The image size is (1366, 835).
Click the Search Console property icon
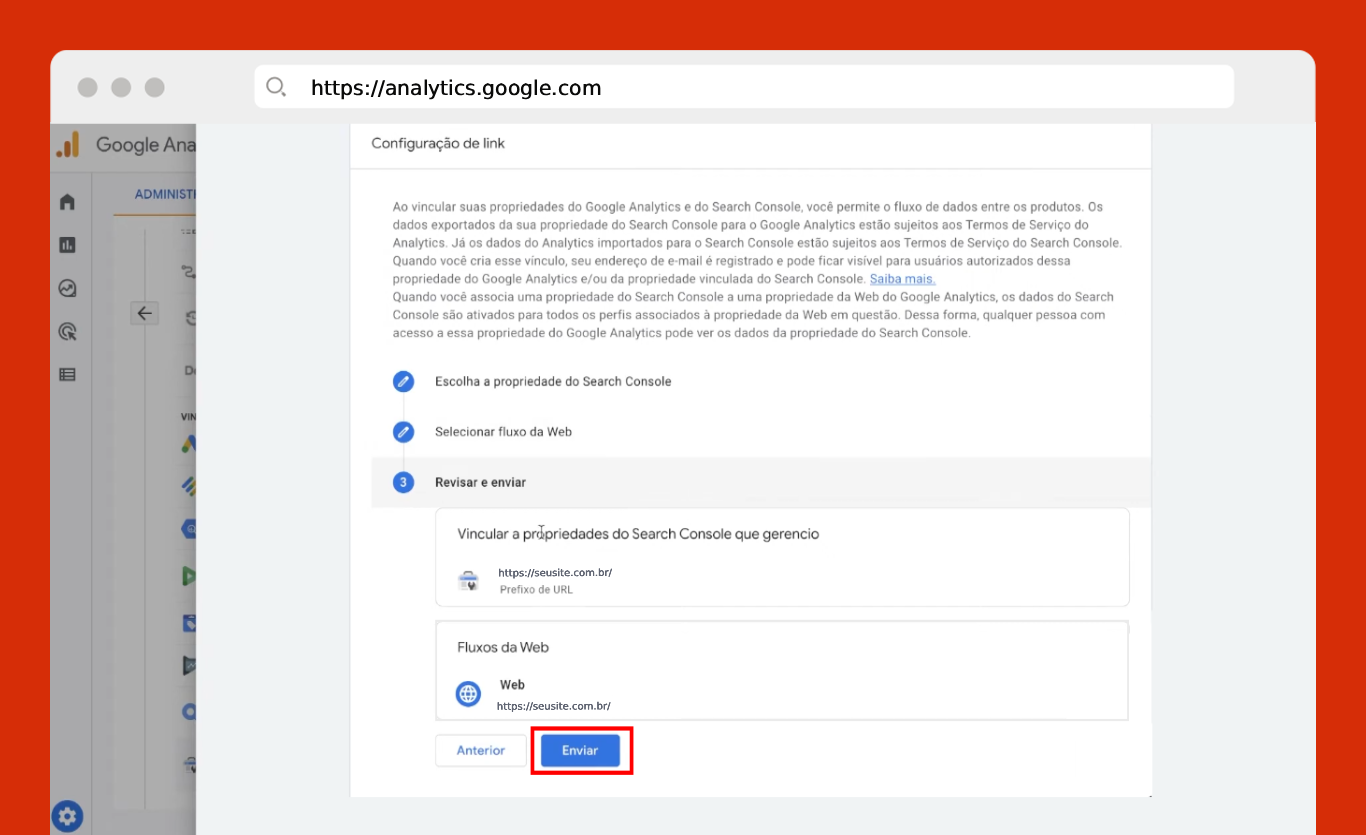coord(468,581)
